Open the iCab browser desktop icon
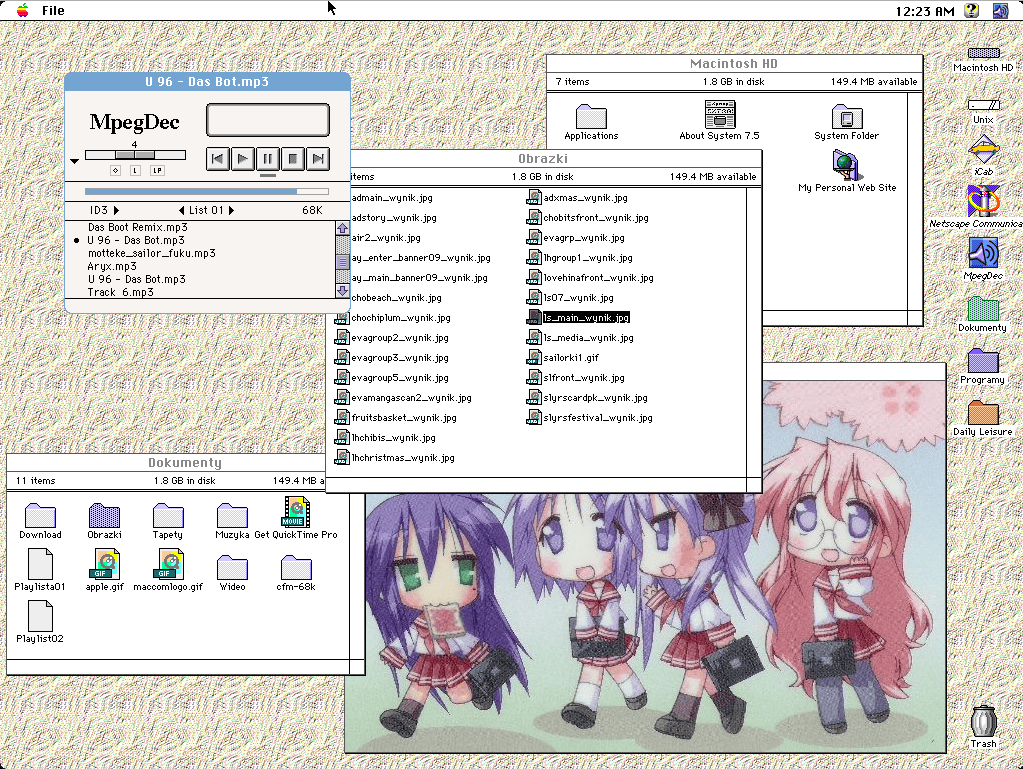The width and height of the screenshot is (1023, 769). pos(983,152)
